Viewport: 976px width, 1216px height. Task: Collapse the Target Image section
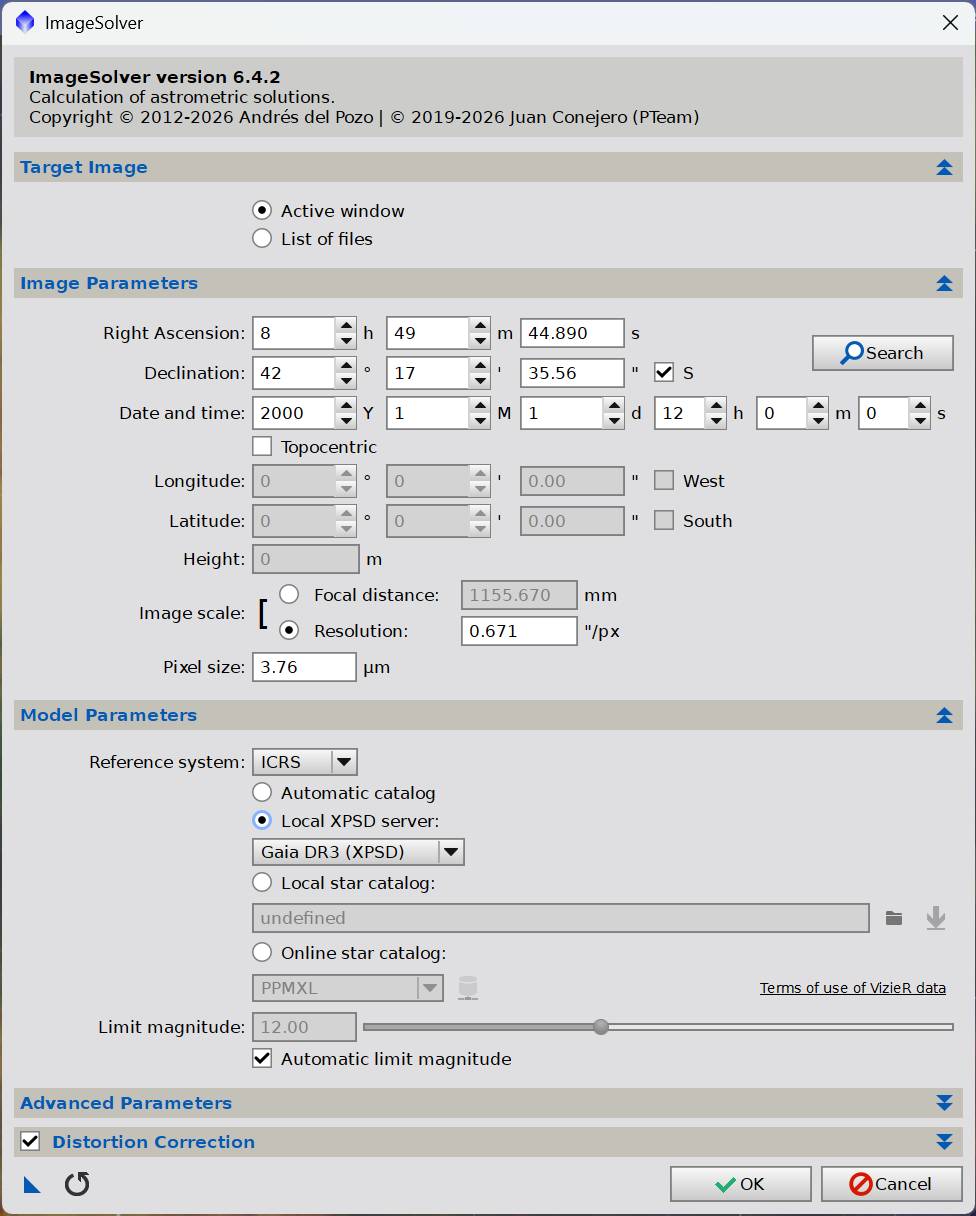point(944,168)
